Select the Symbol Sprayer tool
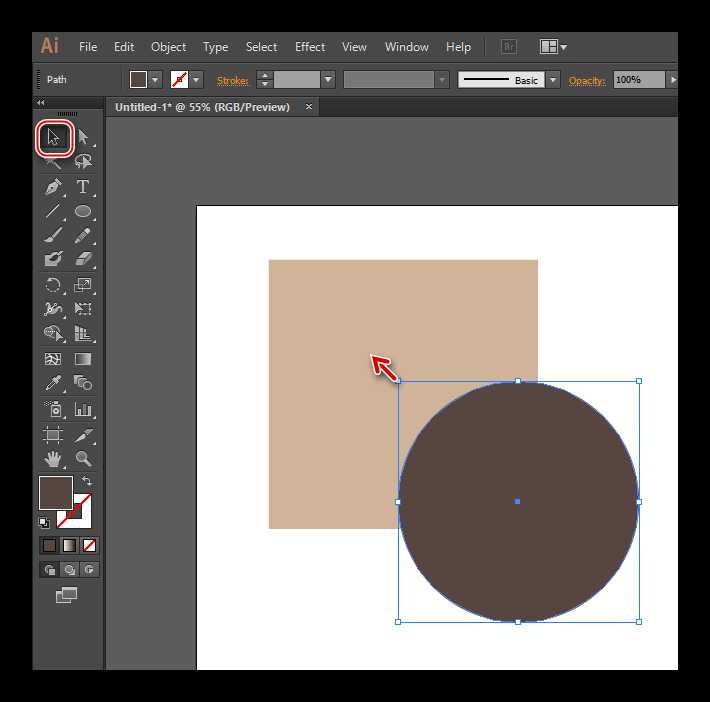This screenshot has height=702, width=710. point(53,409)
